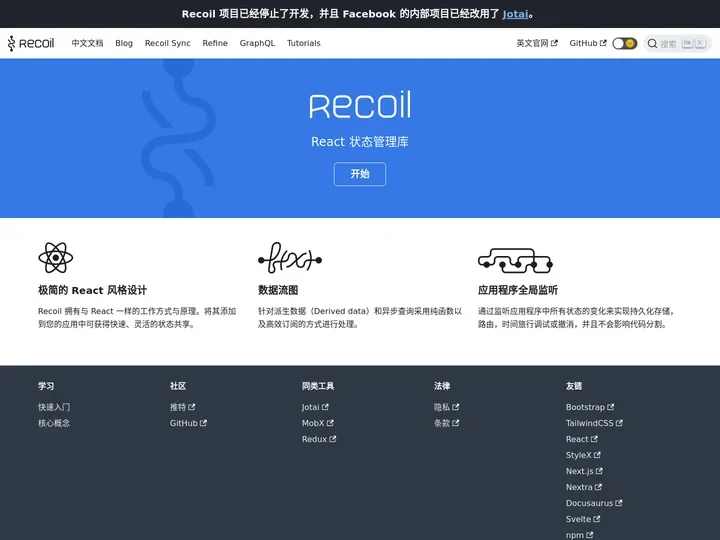Click external-link icon beside navbar GitHub
The image size is (720, 540).
603,43
